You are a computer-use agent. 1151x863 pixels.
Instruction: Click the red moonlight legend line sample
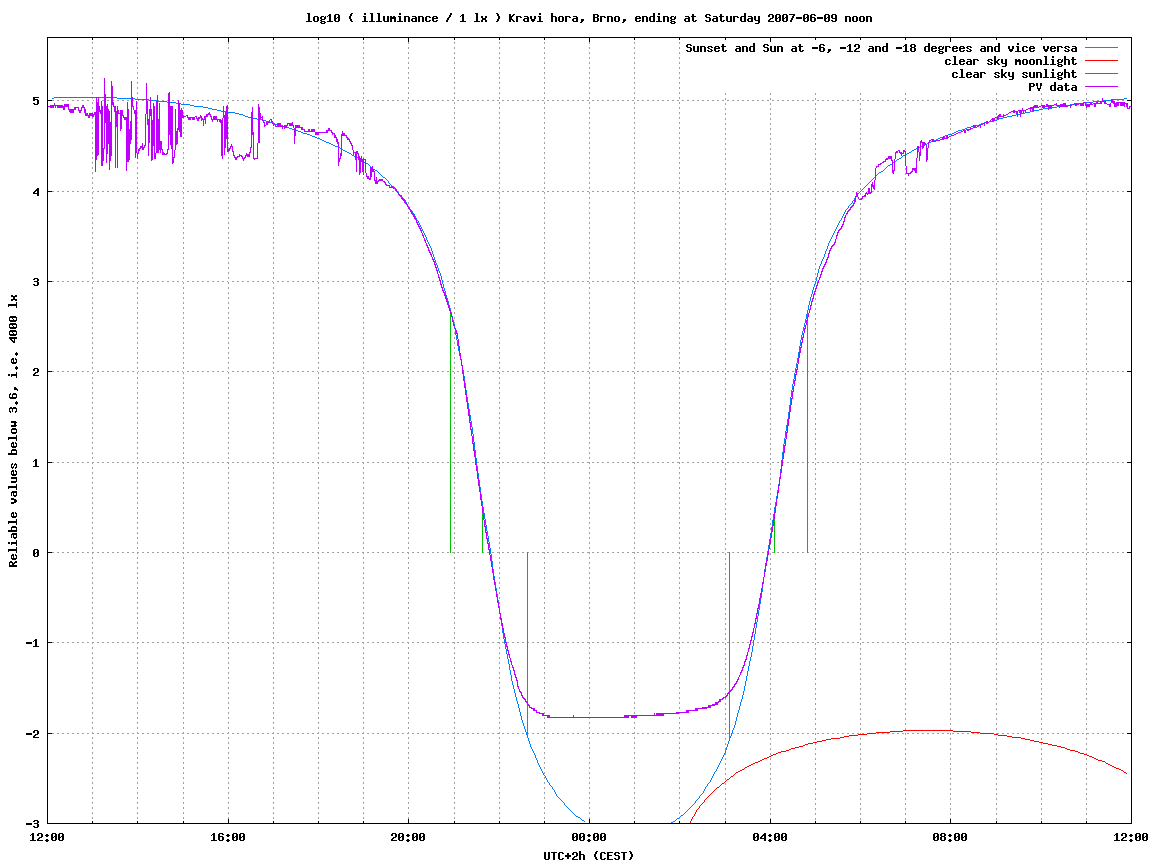click(x=1101, y=61)
